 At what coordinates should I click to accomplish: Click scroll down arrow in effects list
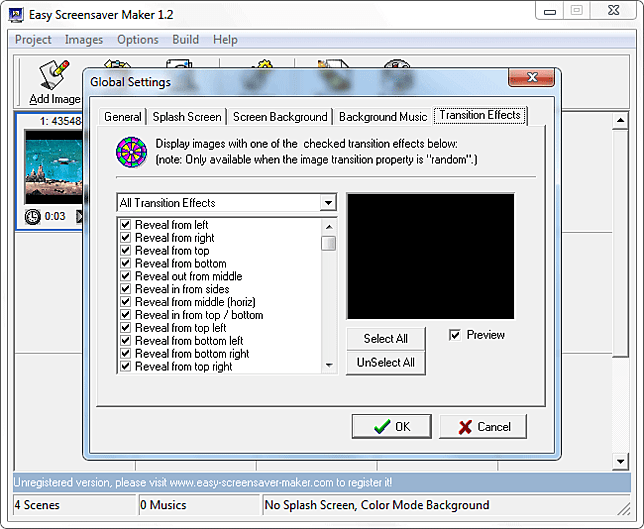click(x=329, y=365)
